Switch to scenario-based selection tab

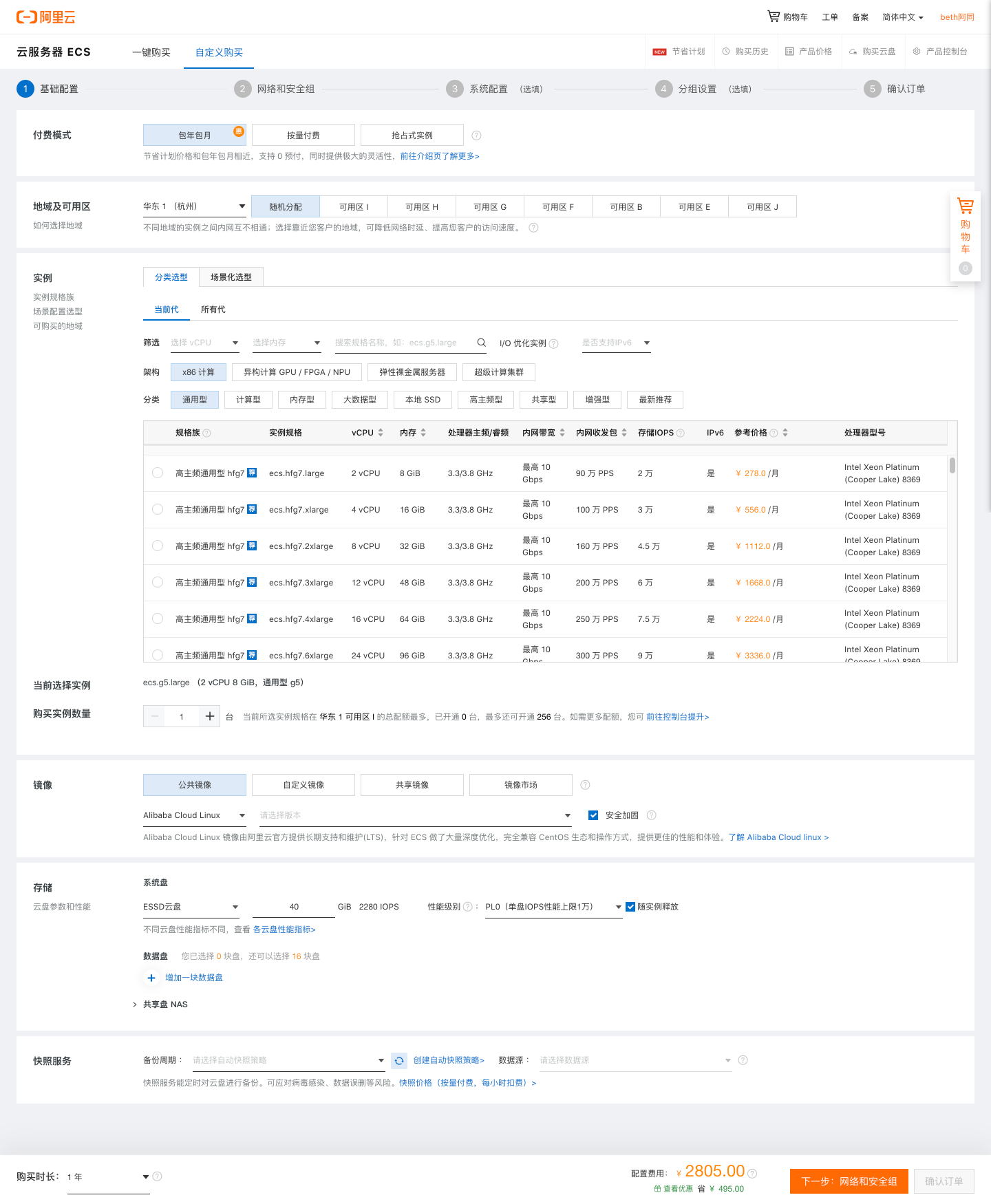[231, 277]
